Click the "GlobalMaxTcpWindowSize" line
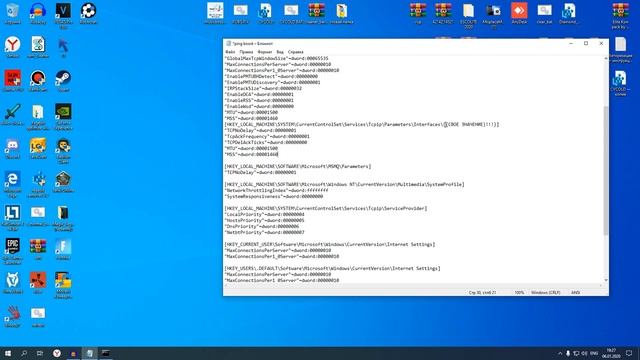The width and height of the screenshot is (640, 360). (x=276, y=58)
